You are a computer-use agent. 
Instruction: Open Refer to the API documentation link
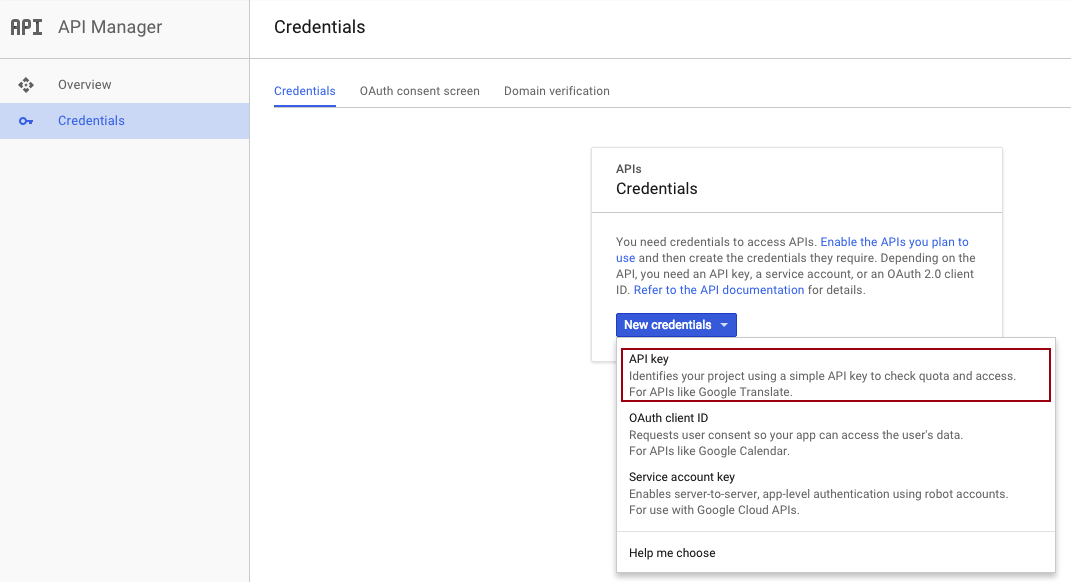pyautogui.click(x=719, y=290)
